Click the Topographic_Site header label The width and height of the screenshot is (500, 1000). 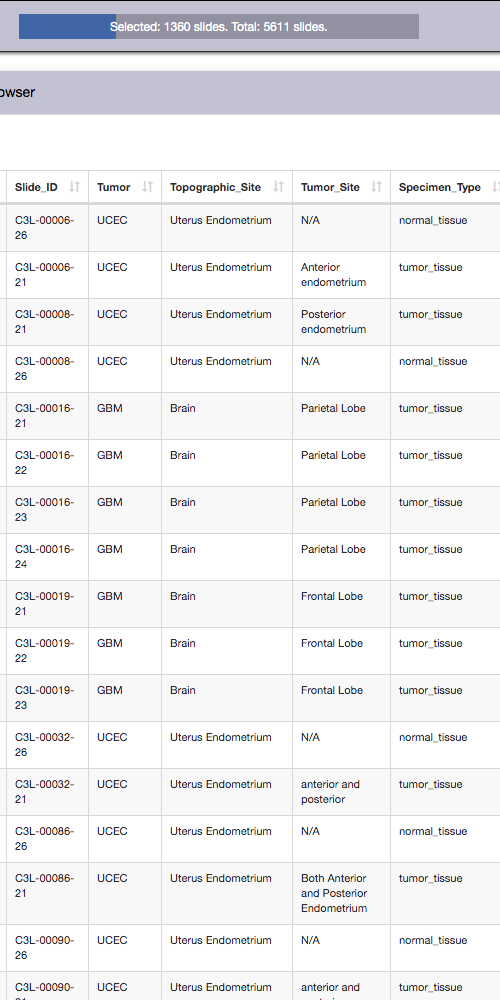click(216, 187)
